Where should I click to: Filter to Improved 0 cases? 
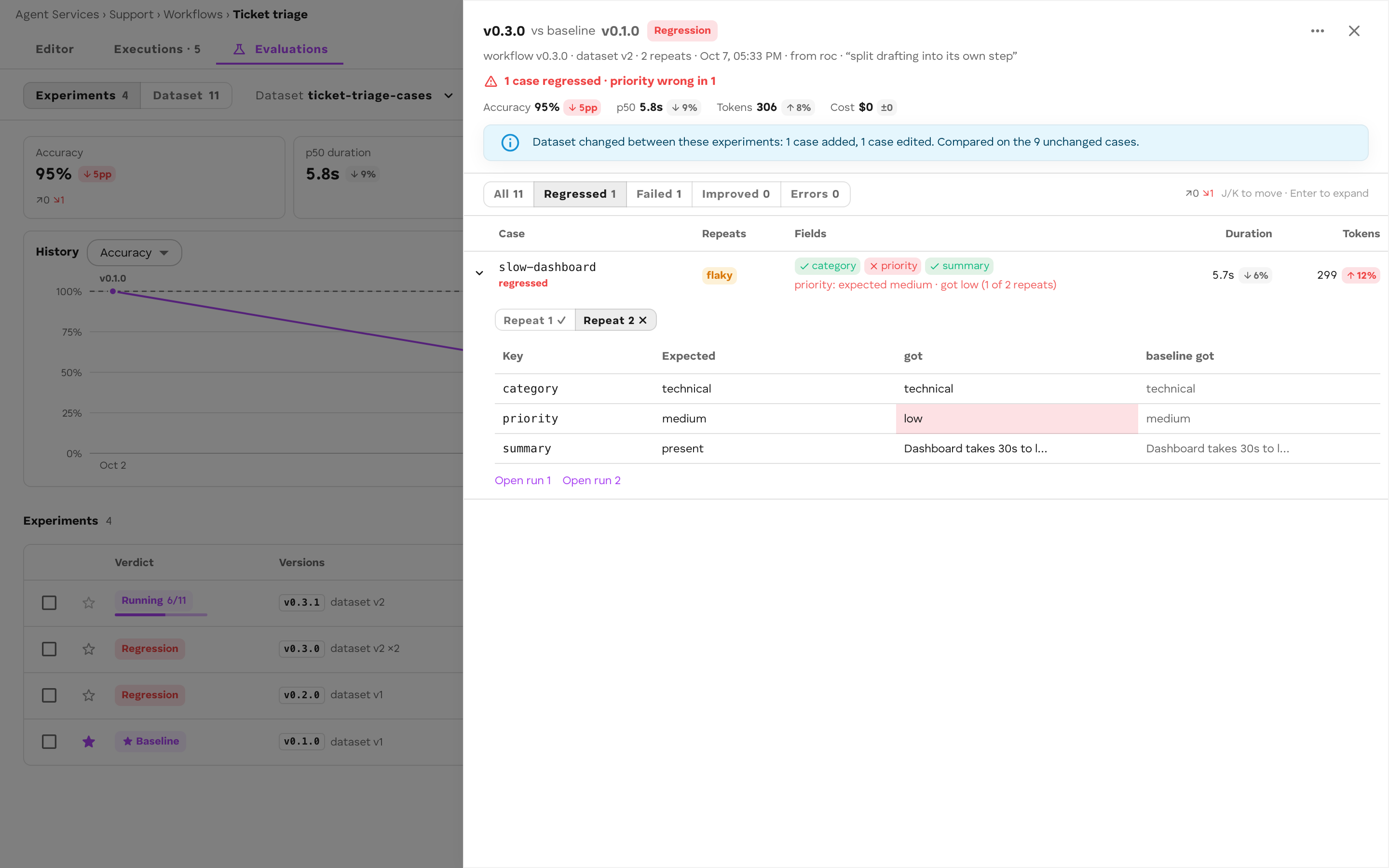[736, 194]
